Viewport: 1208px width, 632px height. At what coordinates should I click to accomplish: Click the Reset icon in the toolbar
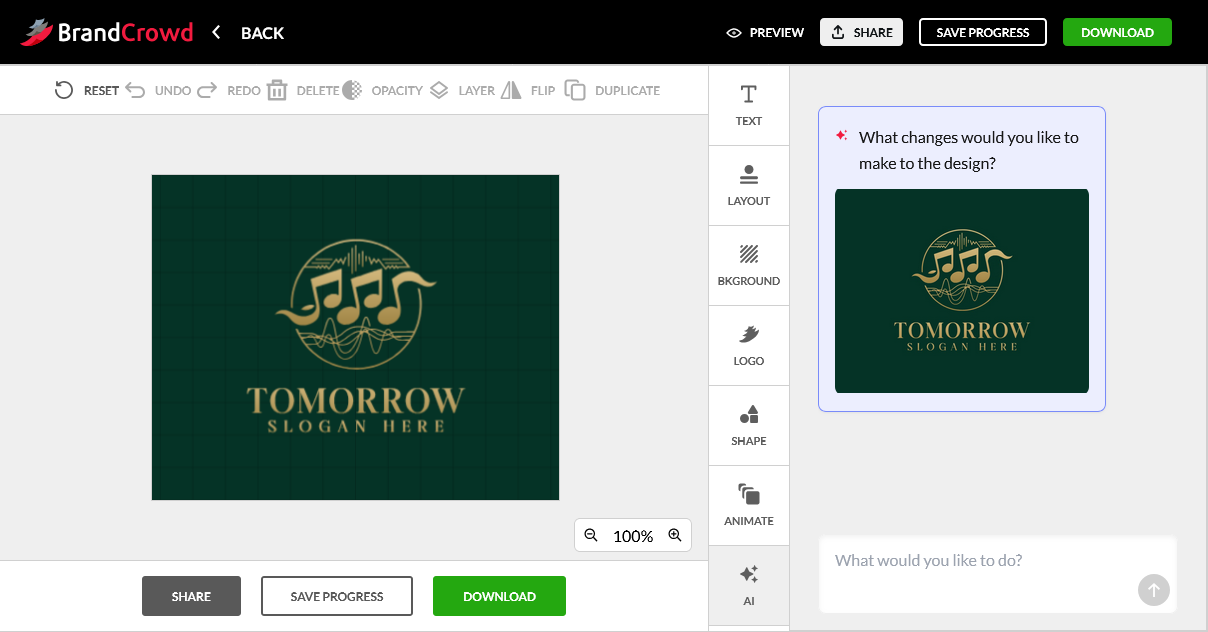pyautogui.click(x=64, y=90)
